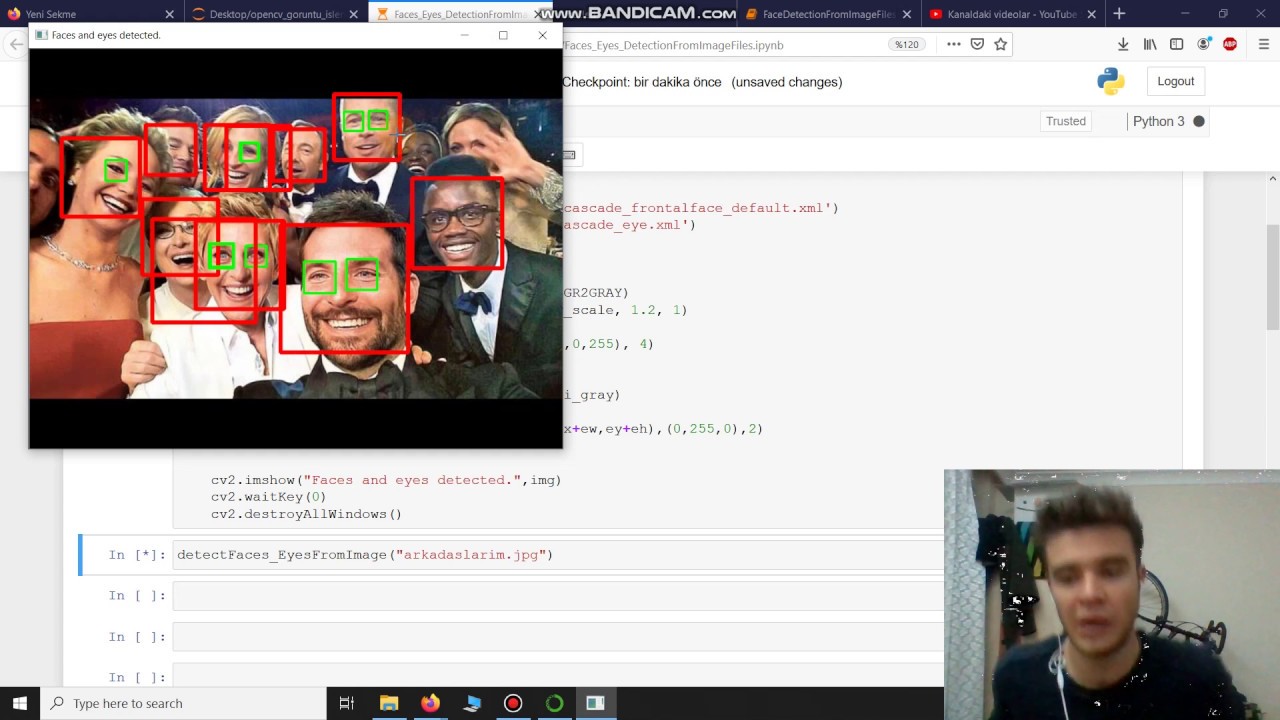Show the sidebars icon in Firefox toolbar

coord(1177,44)
